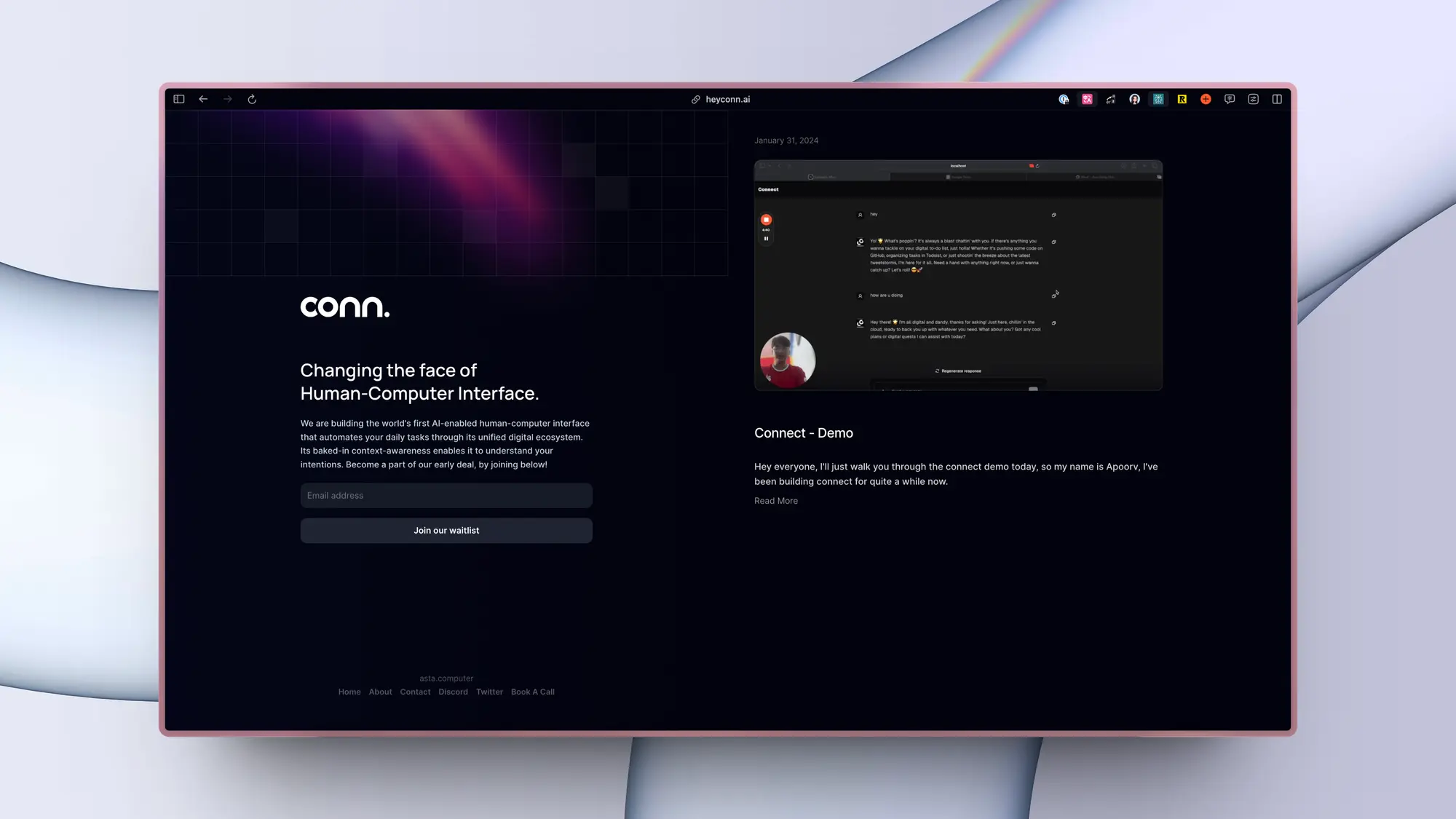Click the screen split/layout icon in toolbar

[180, 99]
